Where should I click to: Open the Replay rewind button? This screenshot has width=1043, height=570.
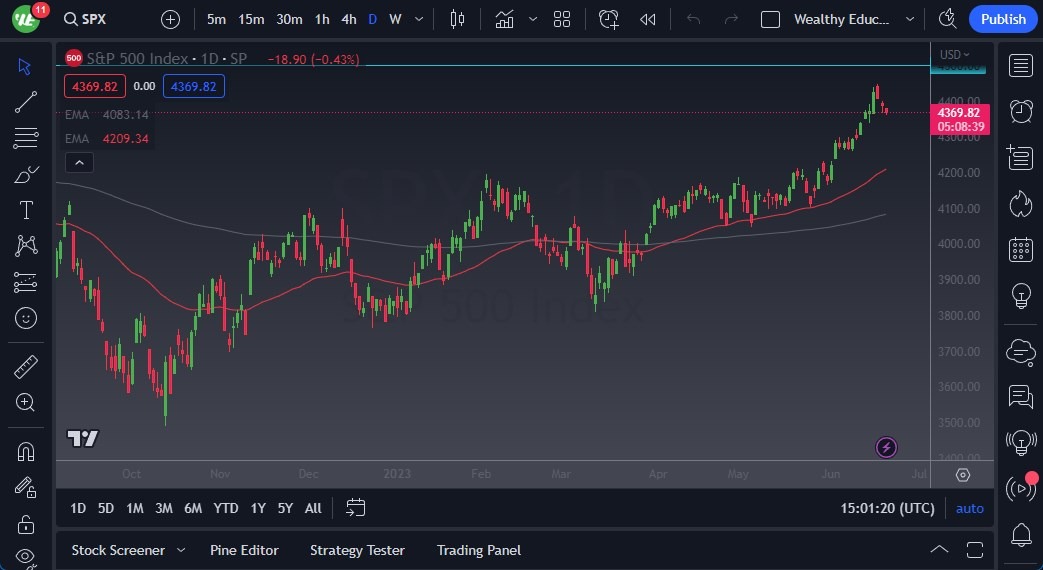(648, 19)
